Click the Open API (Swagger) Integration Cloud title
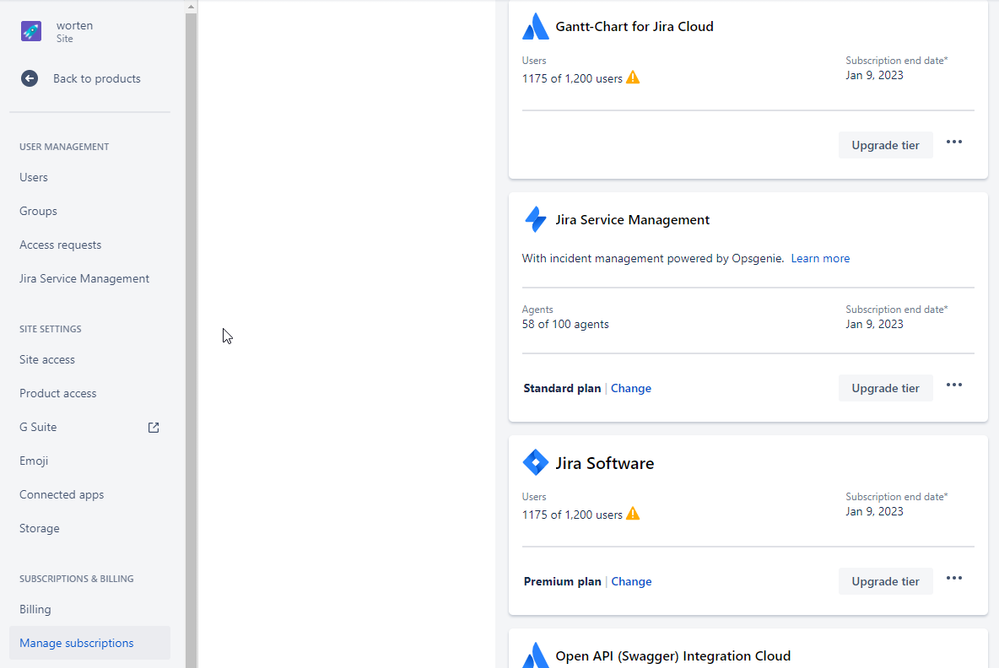The height and width of the screenshot is (668, 999). (x=673, y=656)
